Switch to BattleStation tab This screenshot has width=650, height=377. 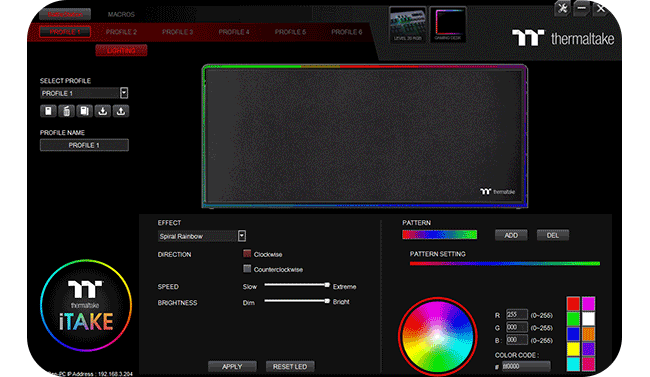click(x=65, y=15)
